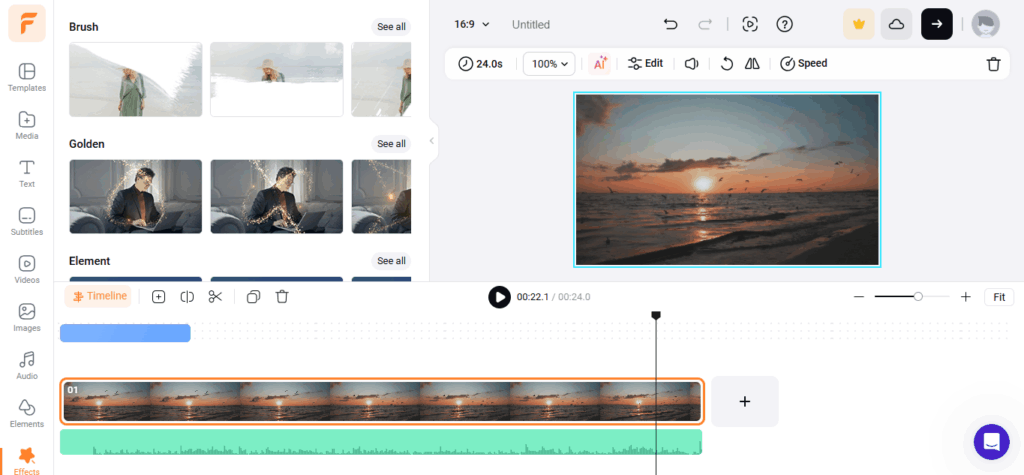Open the Edit adjustments panel

pyautogui.click(x=645, y=63)
